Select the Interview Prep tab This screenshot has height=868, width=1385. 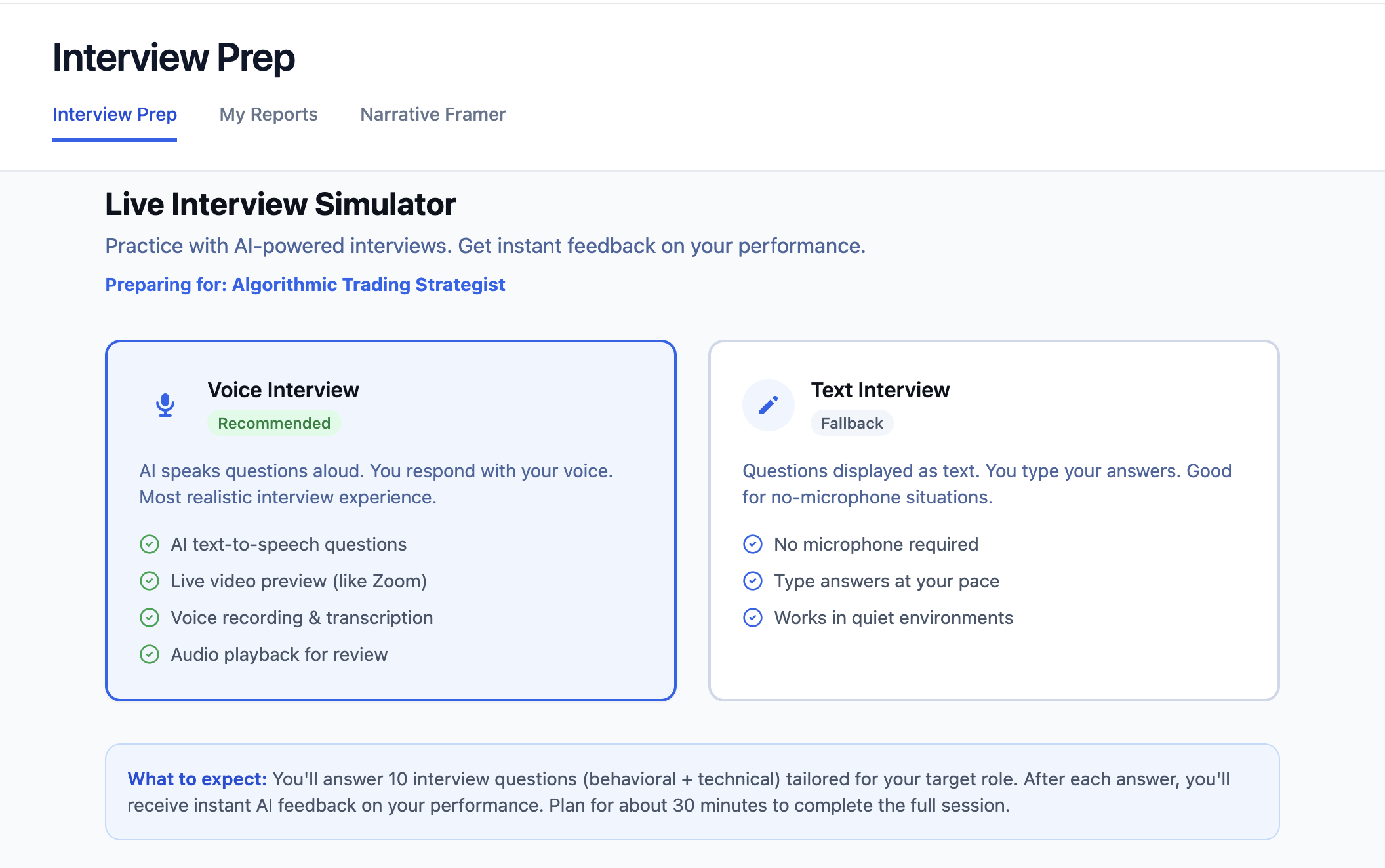tap(115, 114)
